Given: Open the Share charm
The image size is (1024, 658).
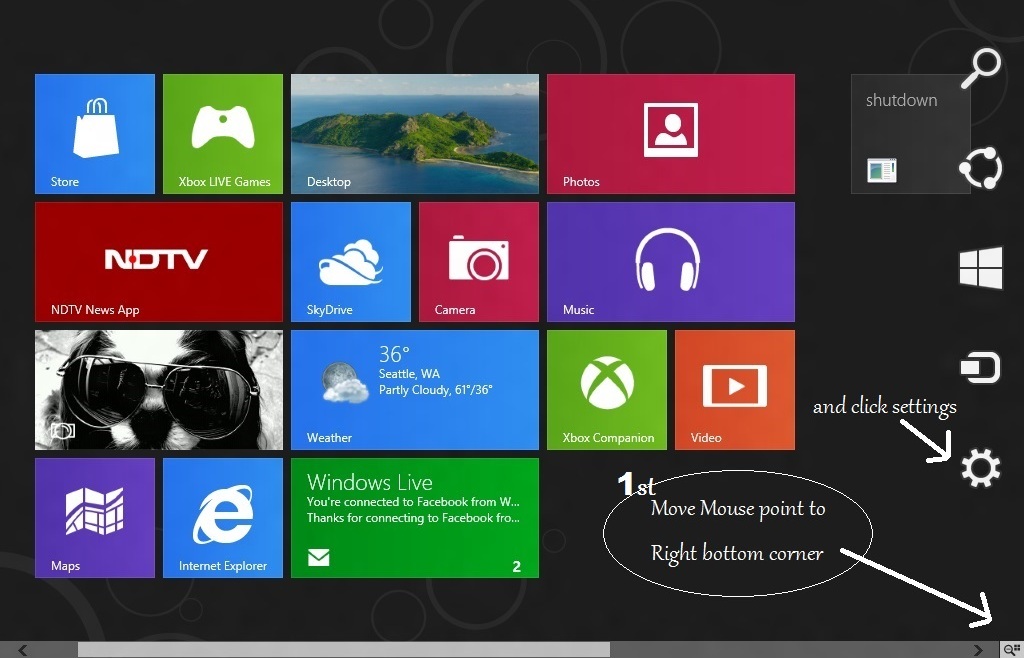Looking at the screenshot, I should coord(981,168).
